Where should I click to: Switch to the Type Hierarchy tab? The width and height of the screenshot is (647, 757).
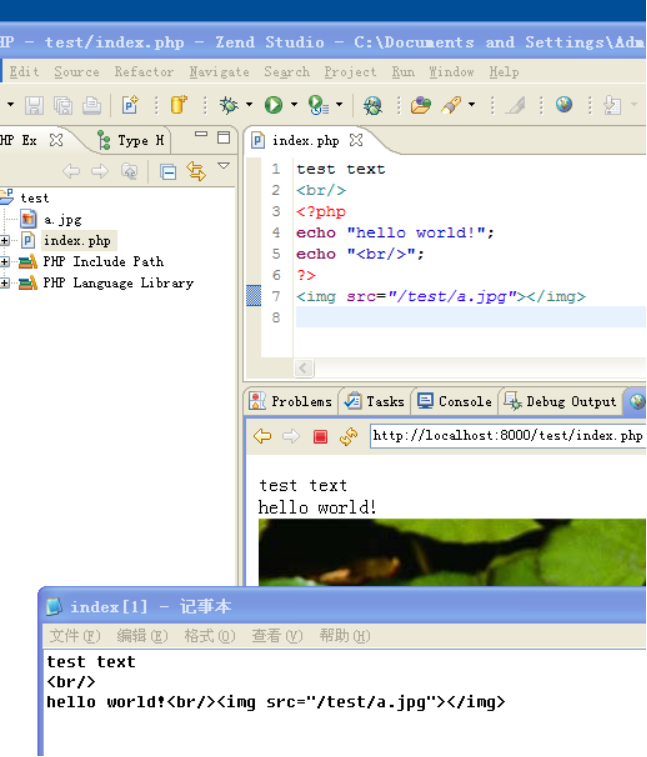pyautogui.click(x=130, y=140)
